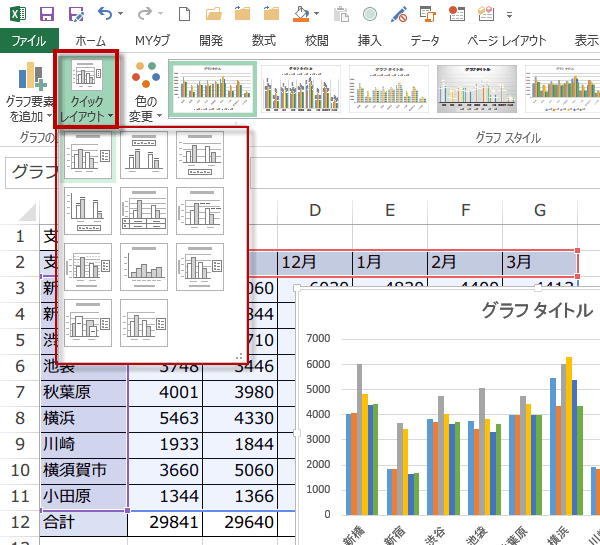Screen dimensions: 600x545
Task: Choose quick layout 11 in last row
Action: pos(144,323)
